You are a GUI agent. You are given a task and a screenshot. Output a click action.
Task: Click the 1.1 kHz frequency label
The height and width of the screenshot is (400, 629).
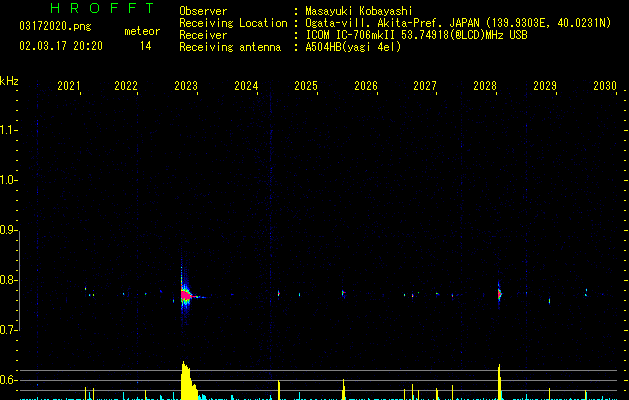[x=8, y=130]
